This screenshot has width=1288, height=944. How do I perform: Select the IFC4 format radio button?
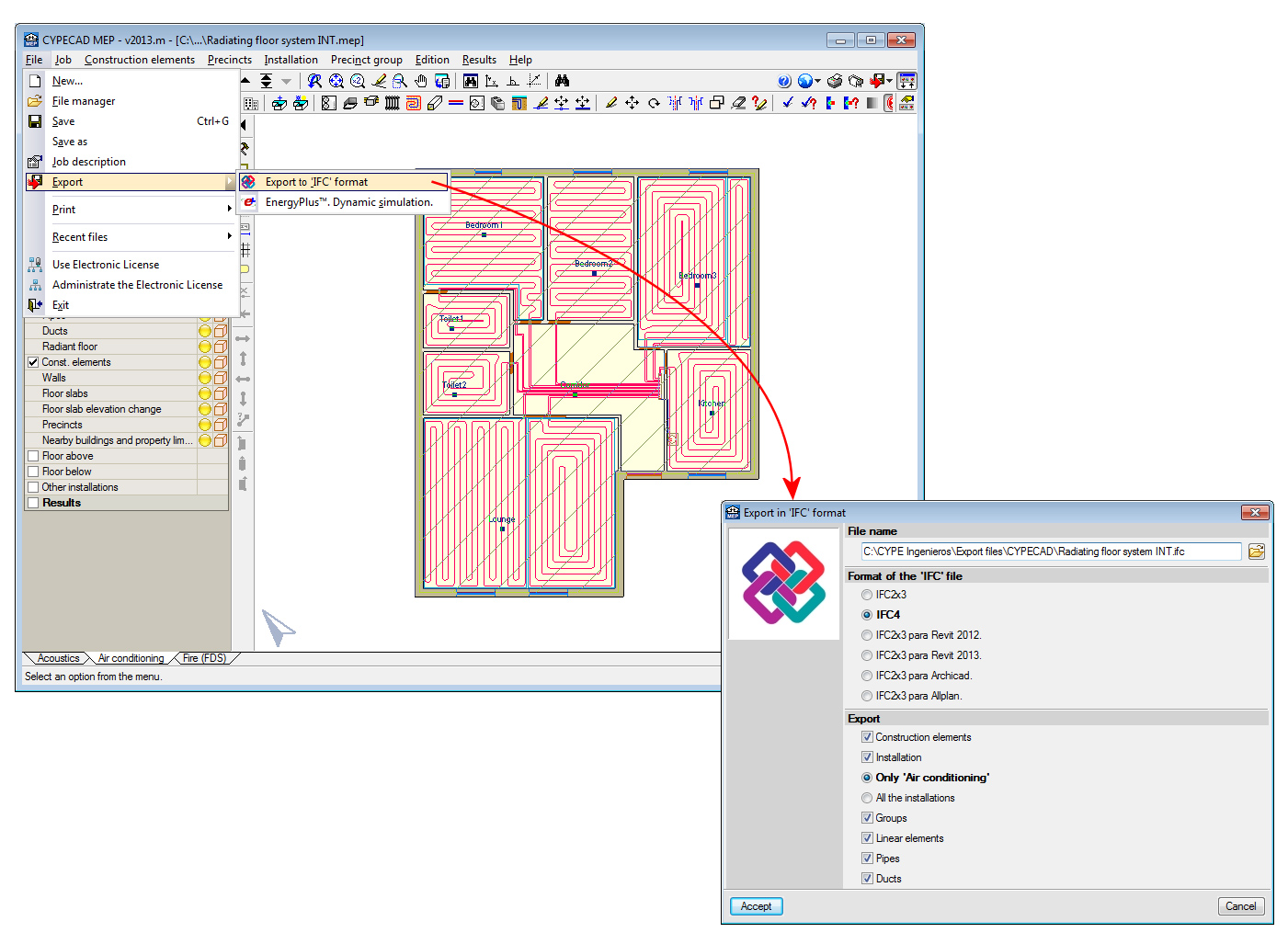click(867, 615)
